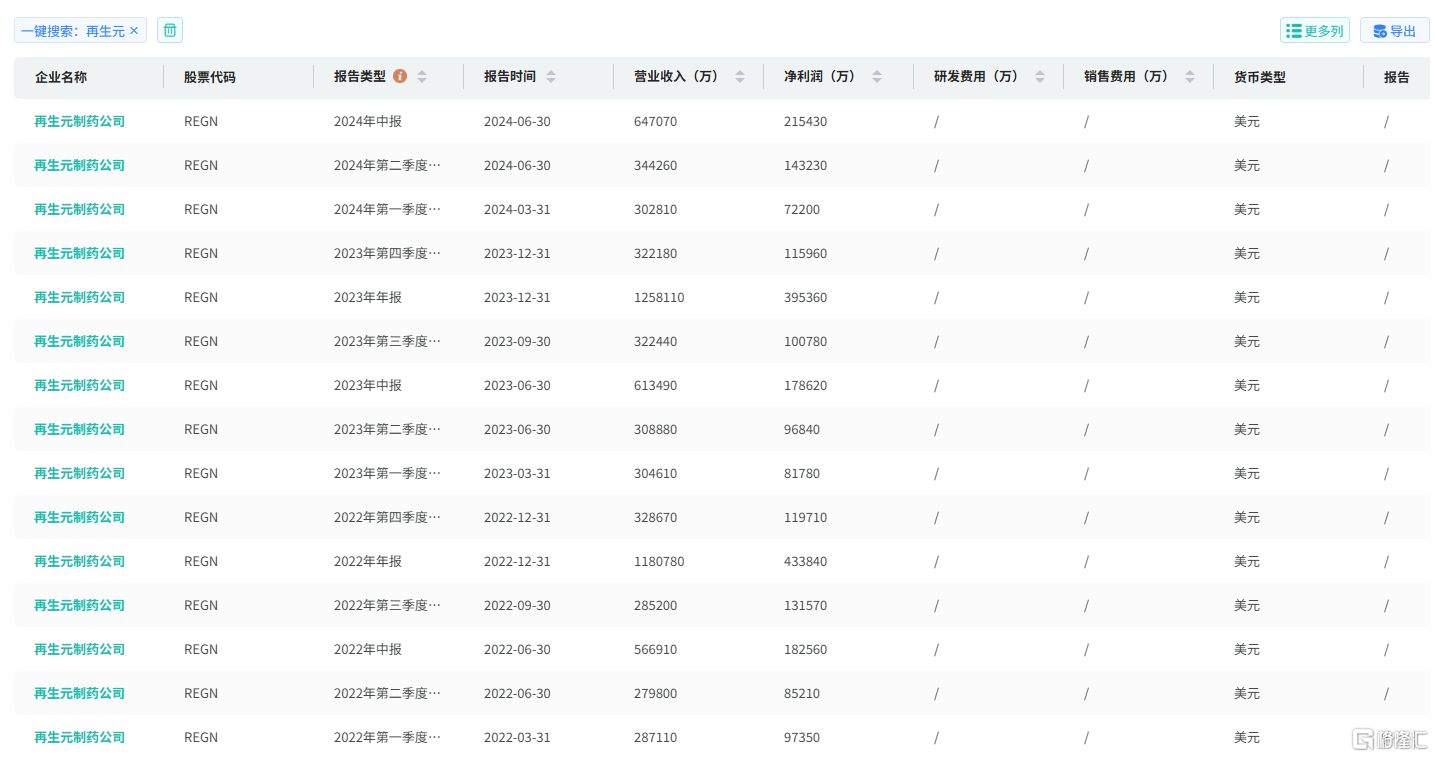Sort by the 净利润(万) column arrows

click(877, 76)
